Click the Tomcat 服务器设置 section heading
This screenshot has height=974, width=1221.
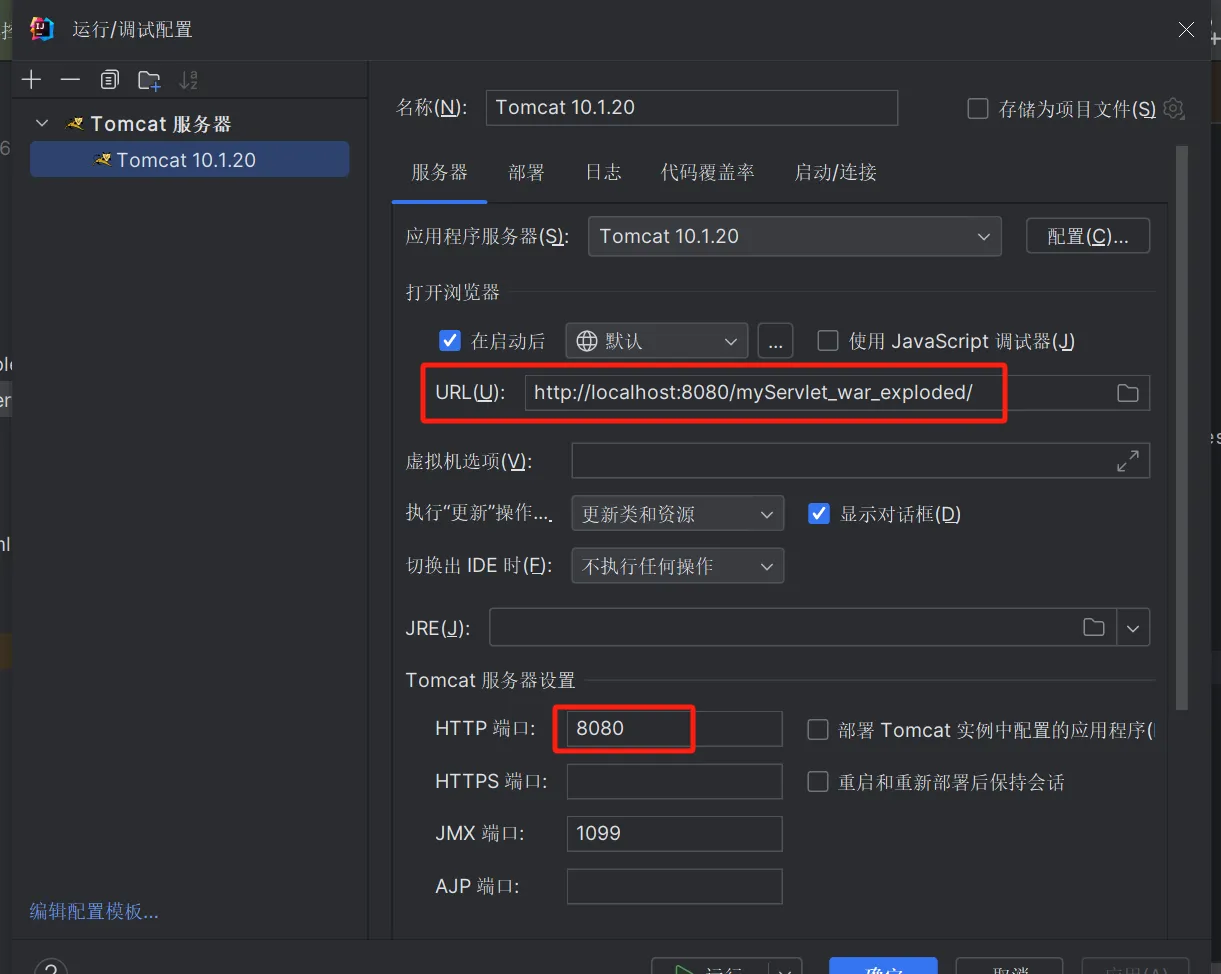(490, 681)
